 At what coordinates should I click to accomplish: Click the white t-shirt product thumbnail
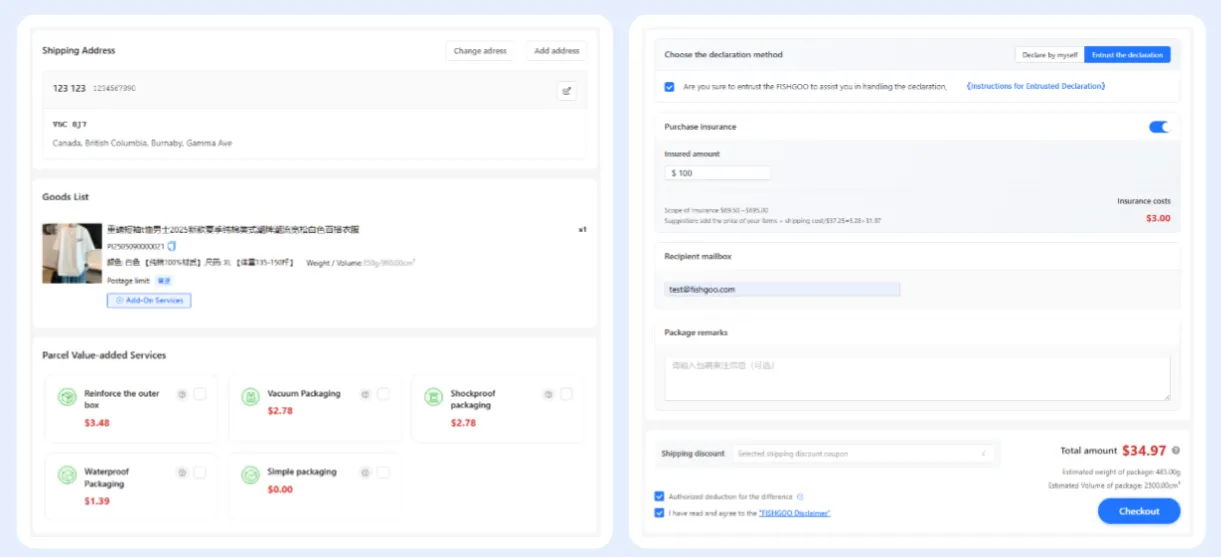72,253
